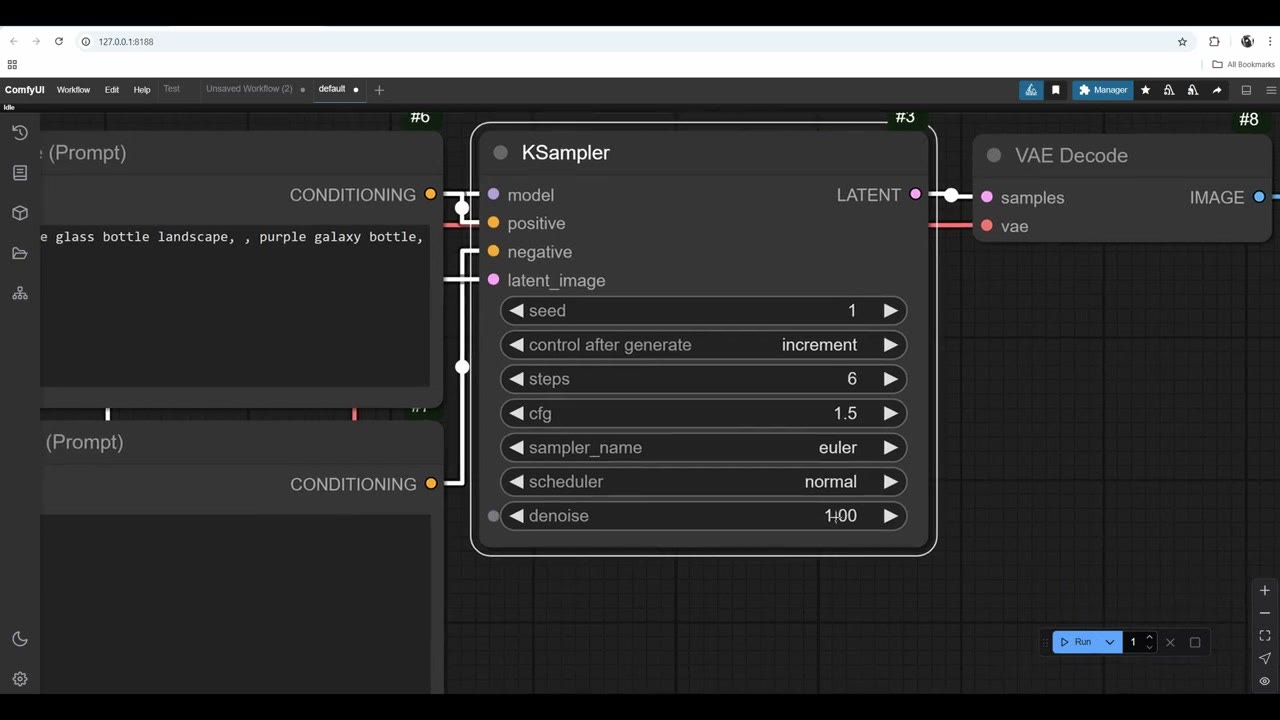1280x720 pixels.
Task: Click the share arrow icon in toolbar
Action: tap(1216, 90)
